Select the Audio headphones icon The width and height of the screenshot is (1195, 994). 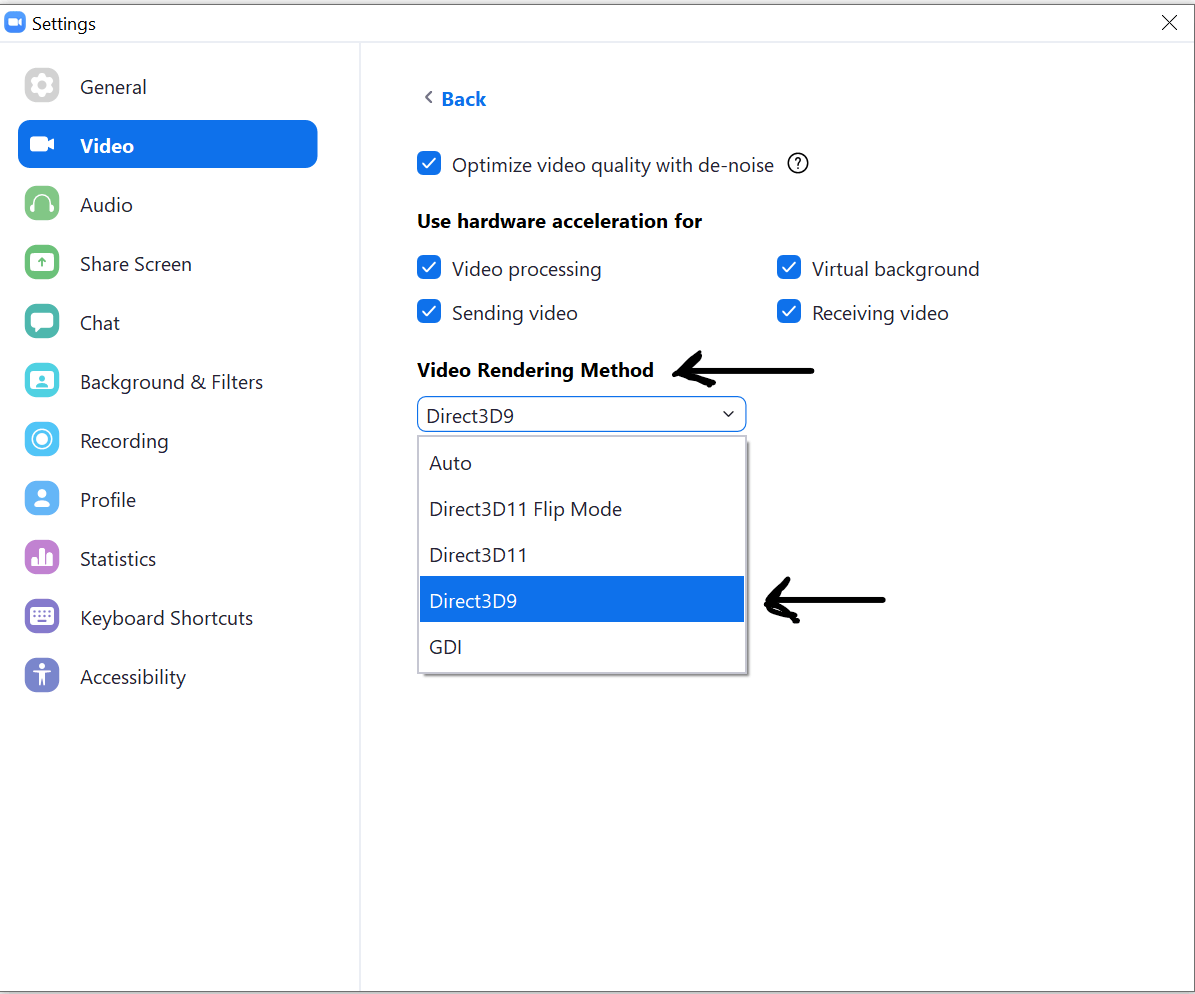tap(42, 204)
